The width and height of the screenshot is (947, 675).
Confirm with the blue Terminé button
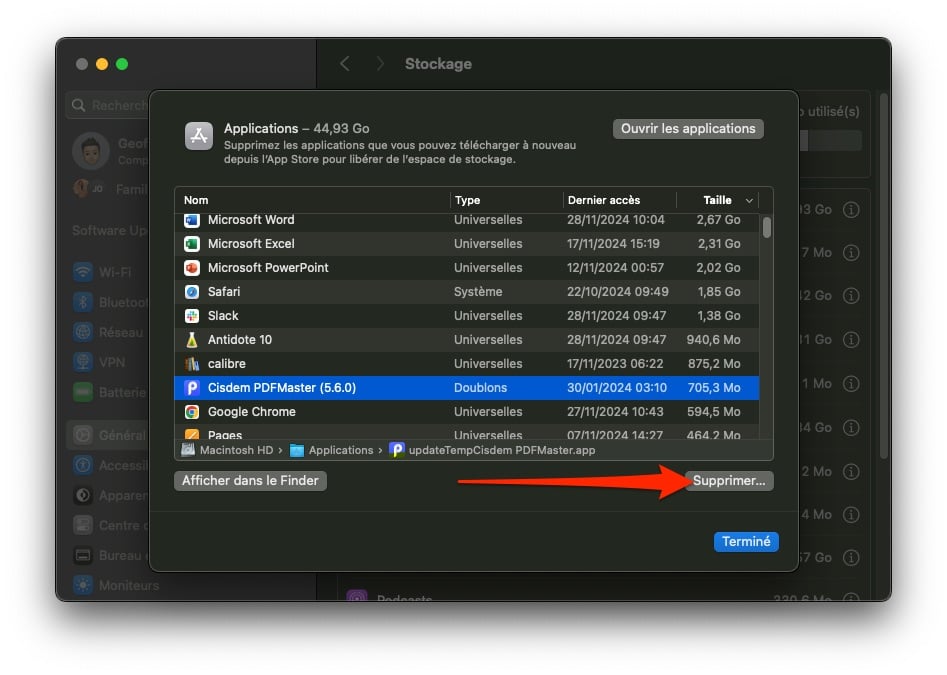tap(746, 542)
